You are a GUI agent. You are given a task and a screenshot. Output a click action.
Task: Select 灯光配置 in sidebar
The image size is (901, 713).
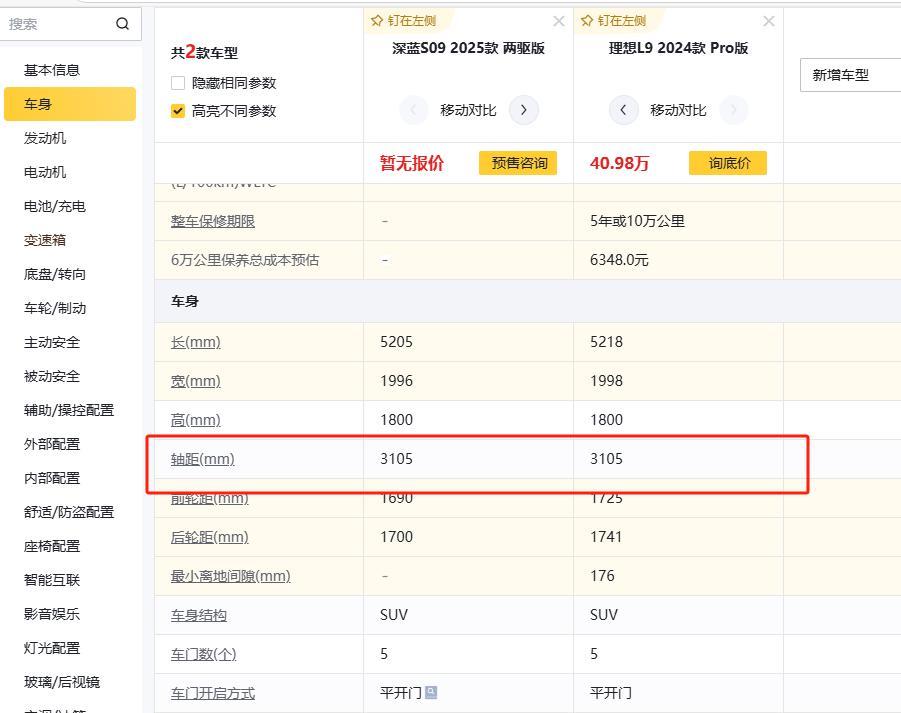tap(52, 648)
